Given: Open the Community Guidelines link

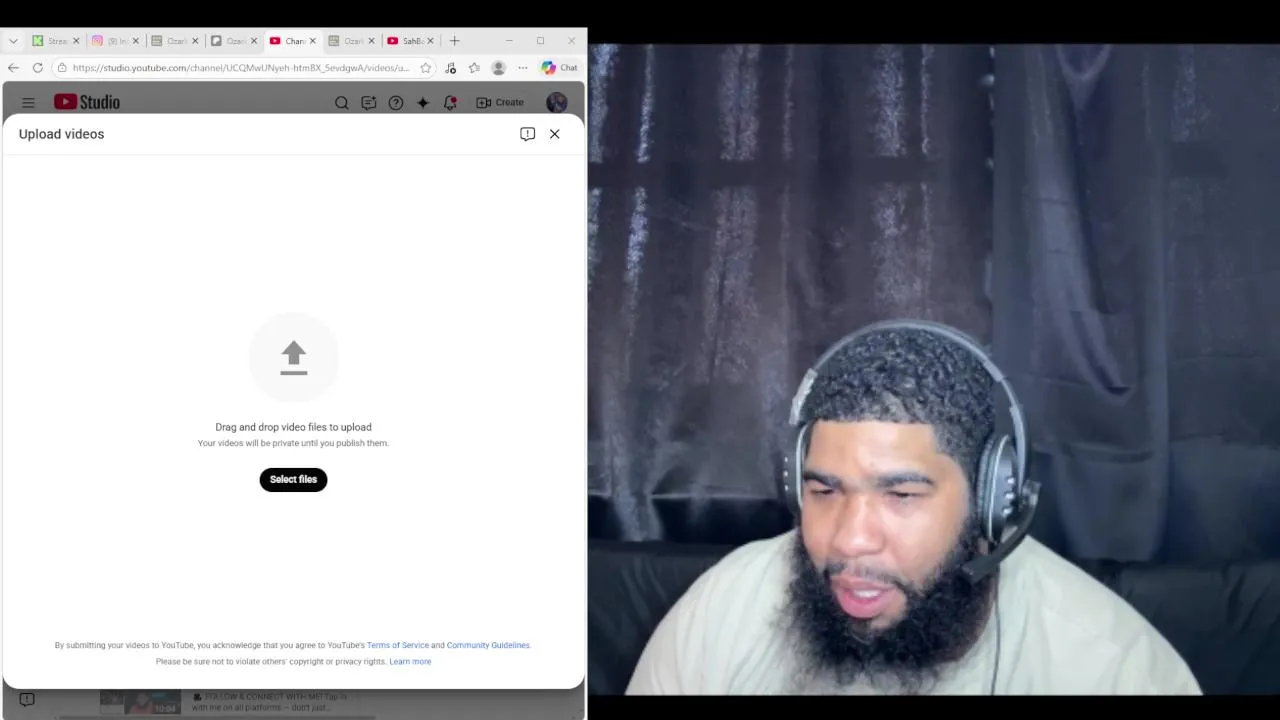Looking at the screenshot, I should pos(488,645).
